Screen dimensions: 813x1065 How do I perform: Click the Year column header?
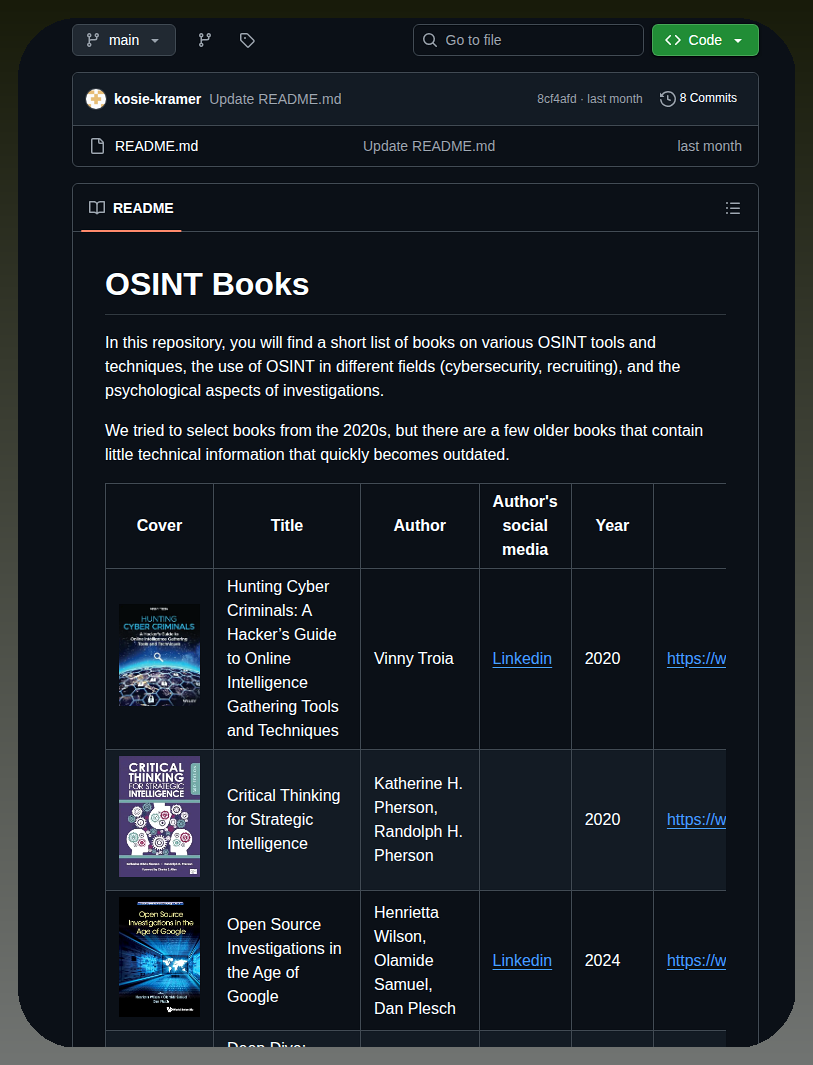[x=612, y=526]
